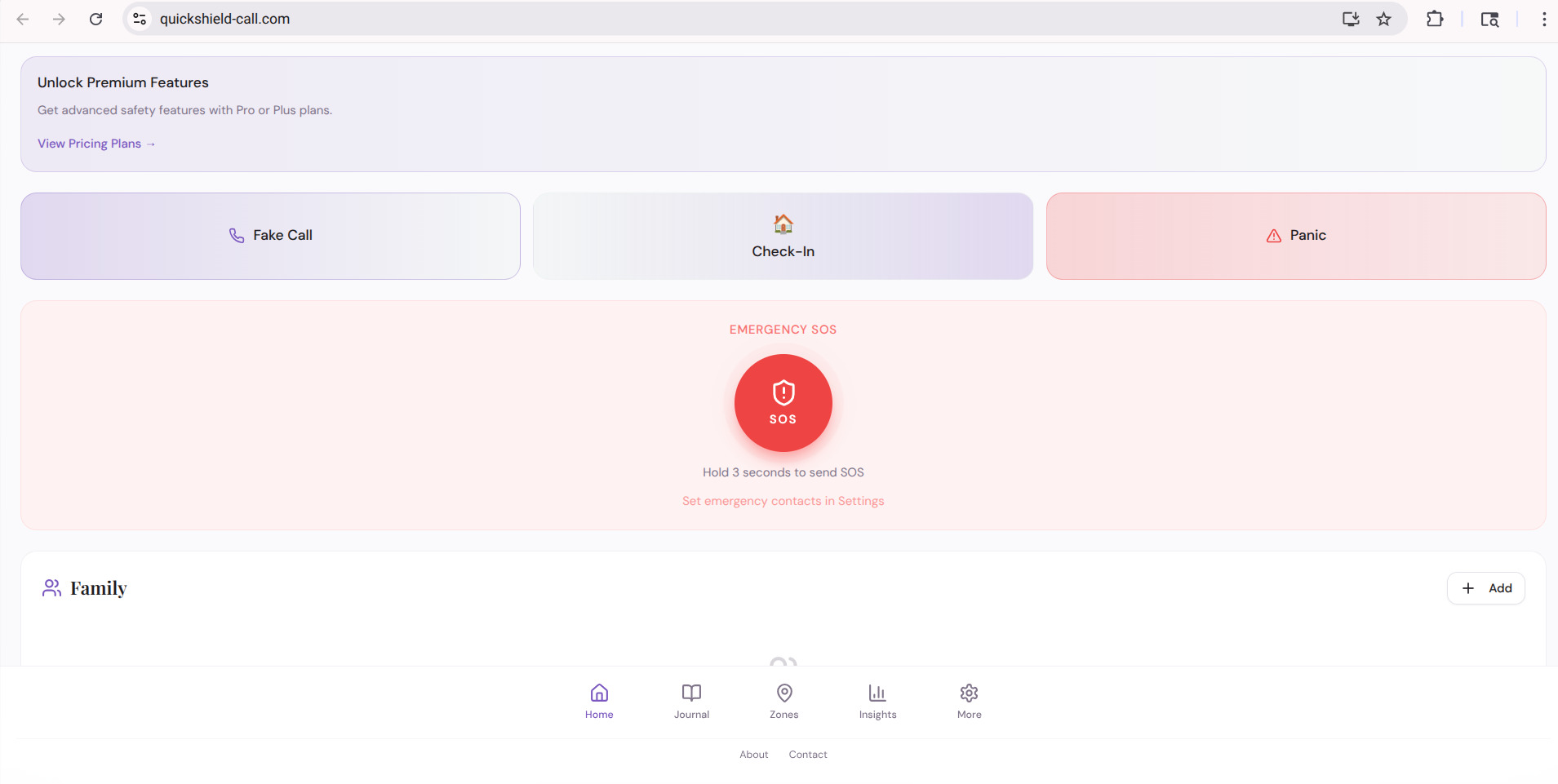Click the shield icon inside SOS button
The height and width of the screenshot is (784, 1558).
tap(783, 393)
